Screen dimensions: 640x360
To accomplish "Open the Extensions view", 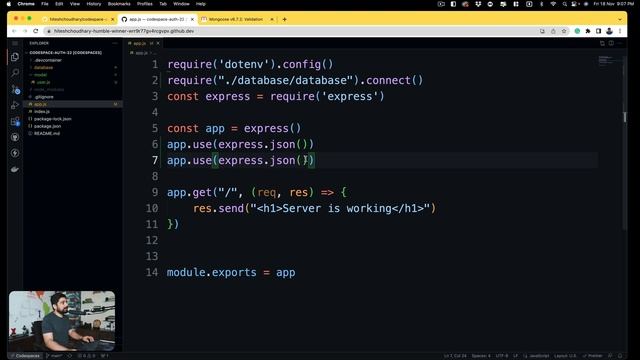I will (x=15, y=121).
